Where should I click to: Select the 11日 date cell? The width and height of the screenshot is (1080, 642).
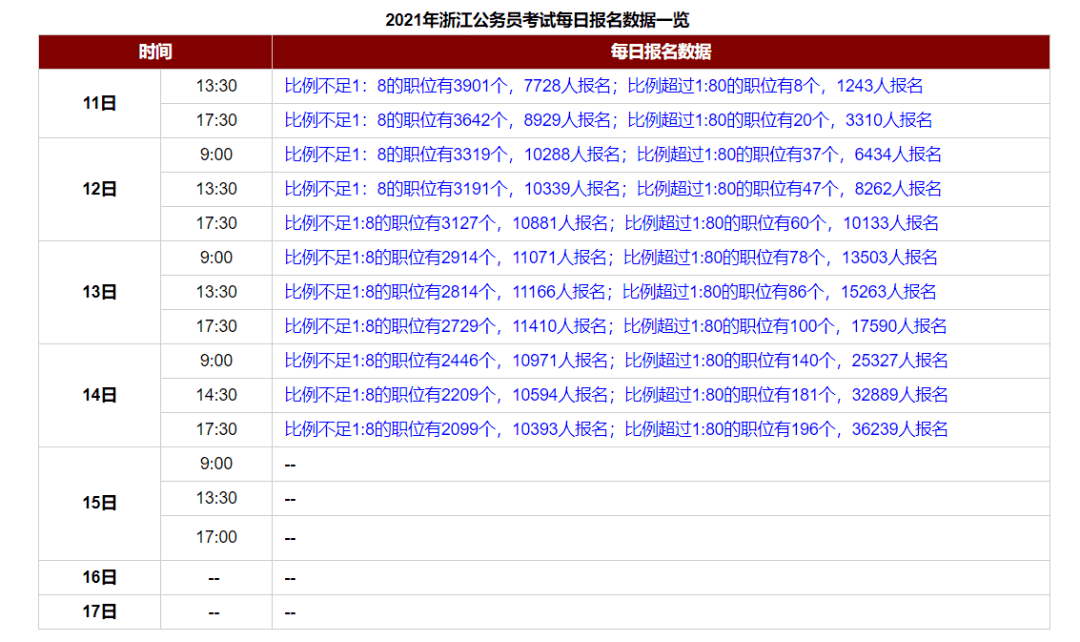[x=100, y=103]
